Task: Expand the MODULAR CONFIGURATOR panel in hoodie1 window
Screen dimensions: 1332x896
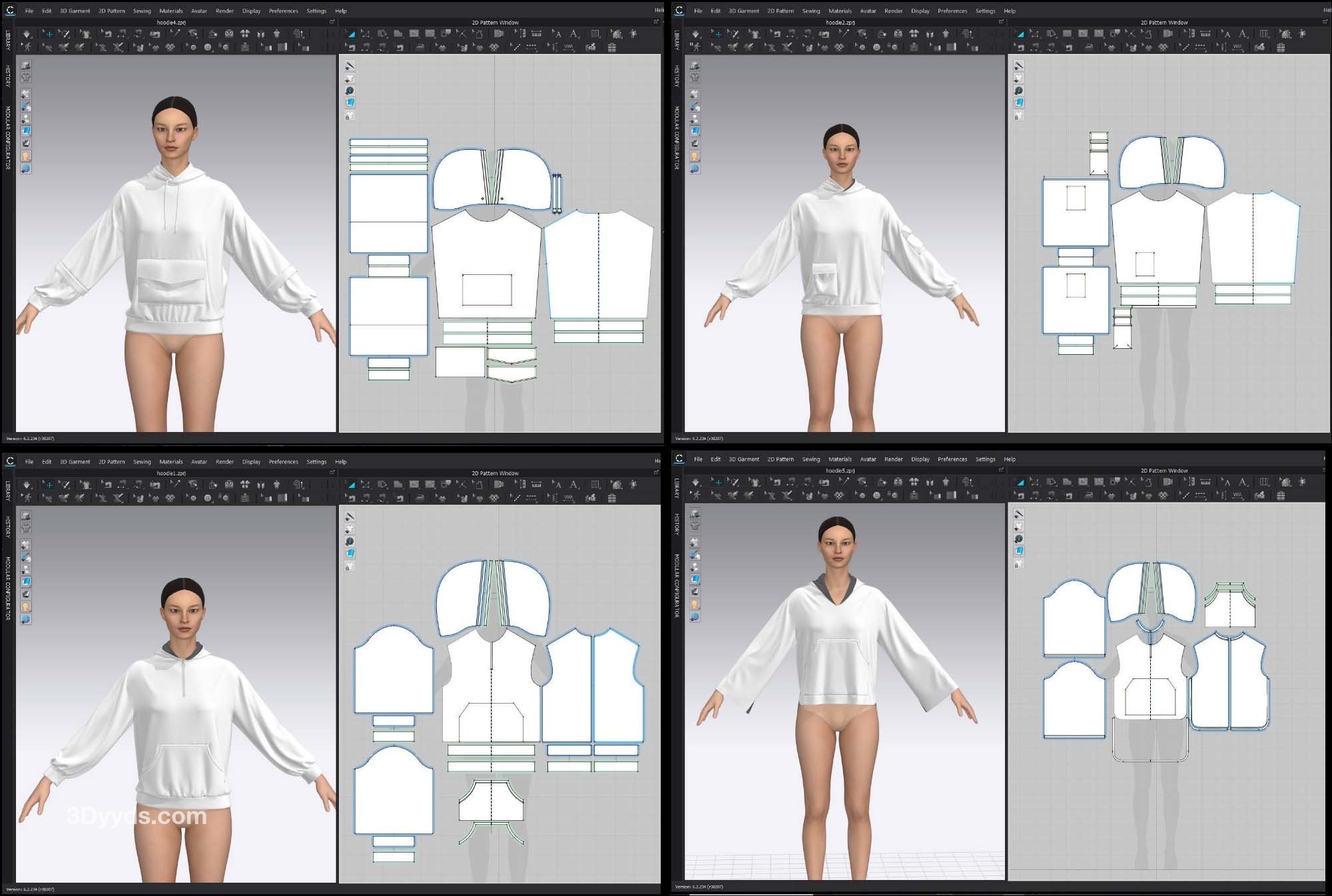Action: point(8,588)
